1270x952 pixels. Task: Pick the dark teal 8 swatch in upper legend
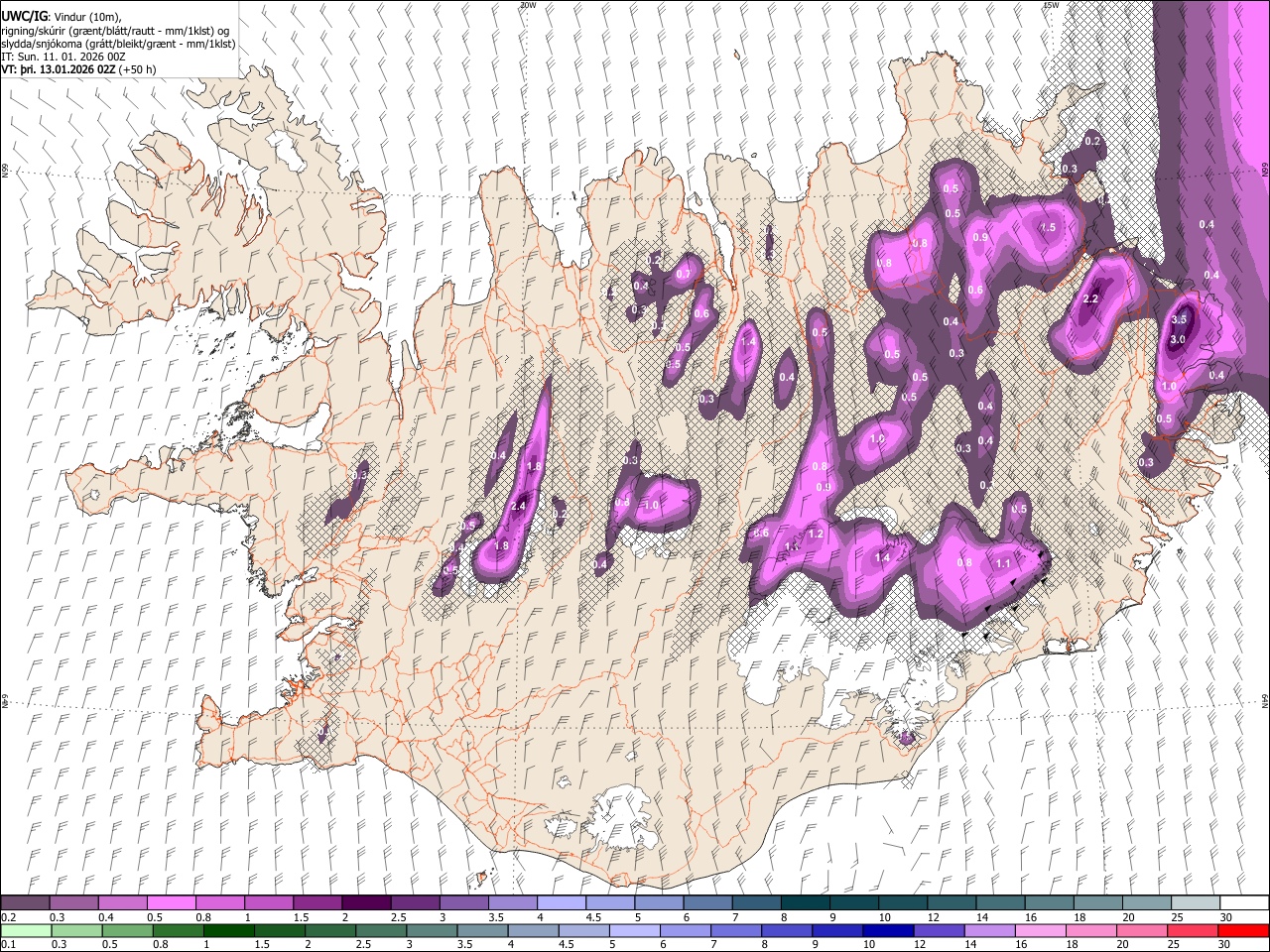click(x=804, y=903)
